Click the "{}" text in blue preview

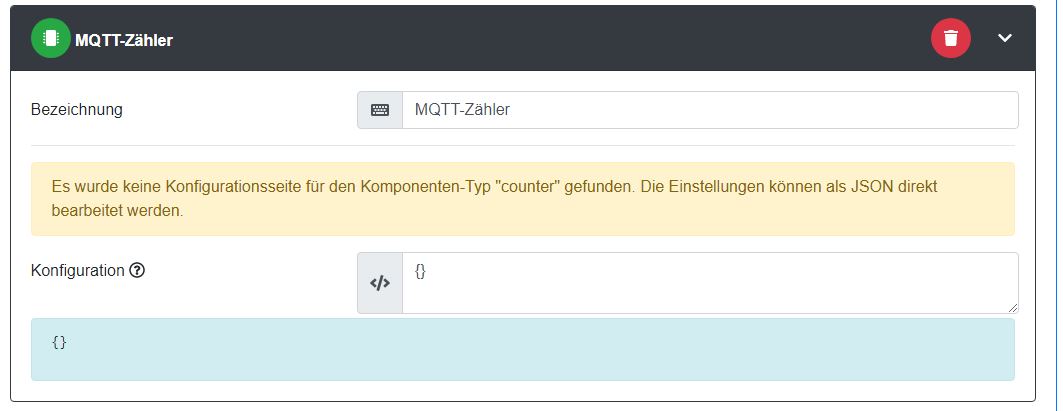click(59, 342)
